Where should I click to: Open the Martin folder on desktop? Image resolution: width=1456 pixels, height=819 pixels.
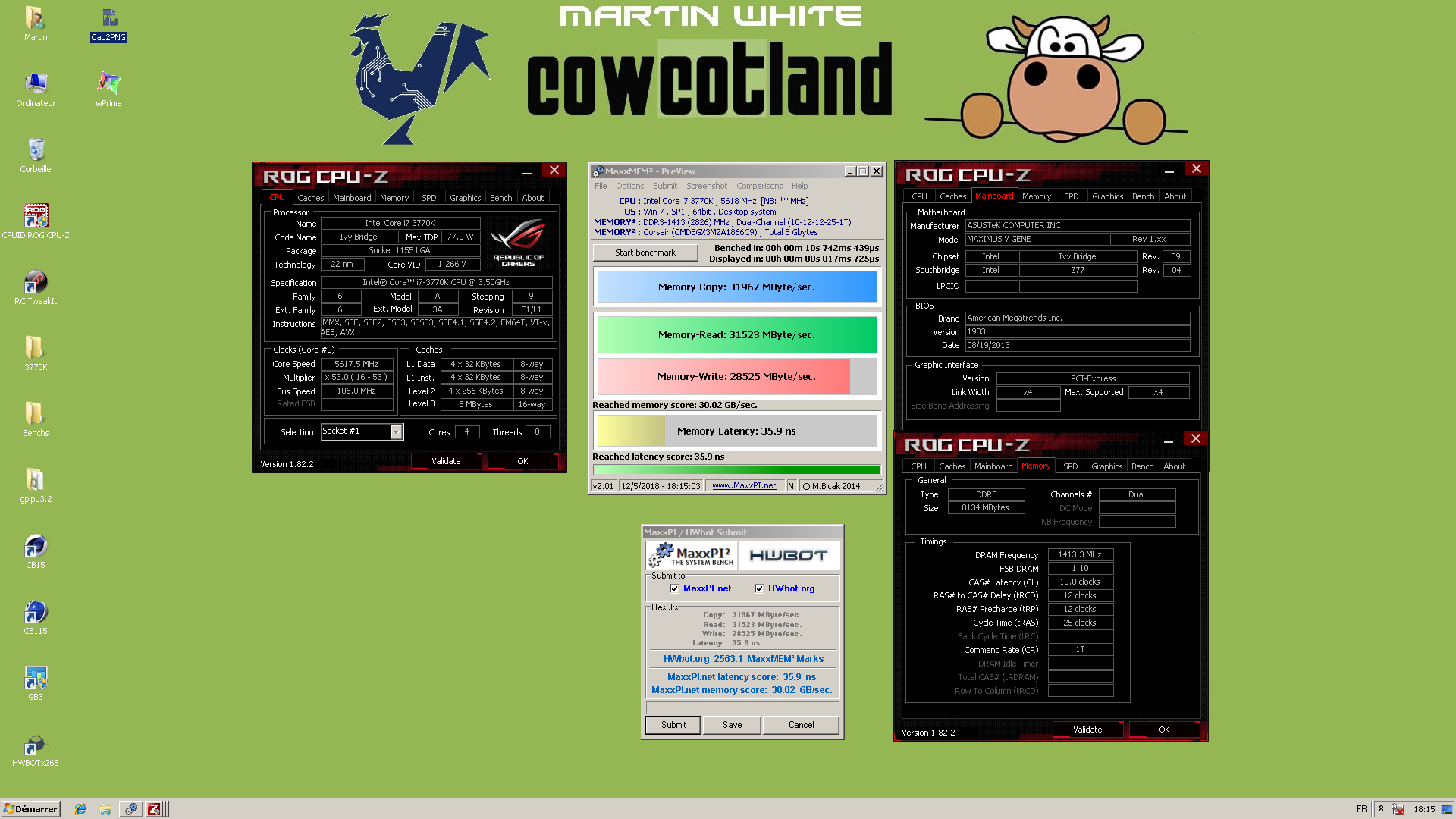[x=35, y=24]
